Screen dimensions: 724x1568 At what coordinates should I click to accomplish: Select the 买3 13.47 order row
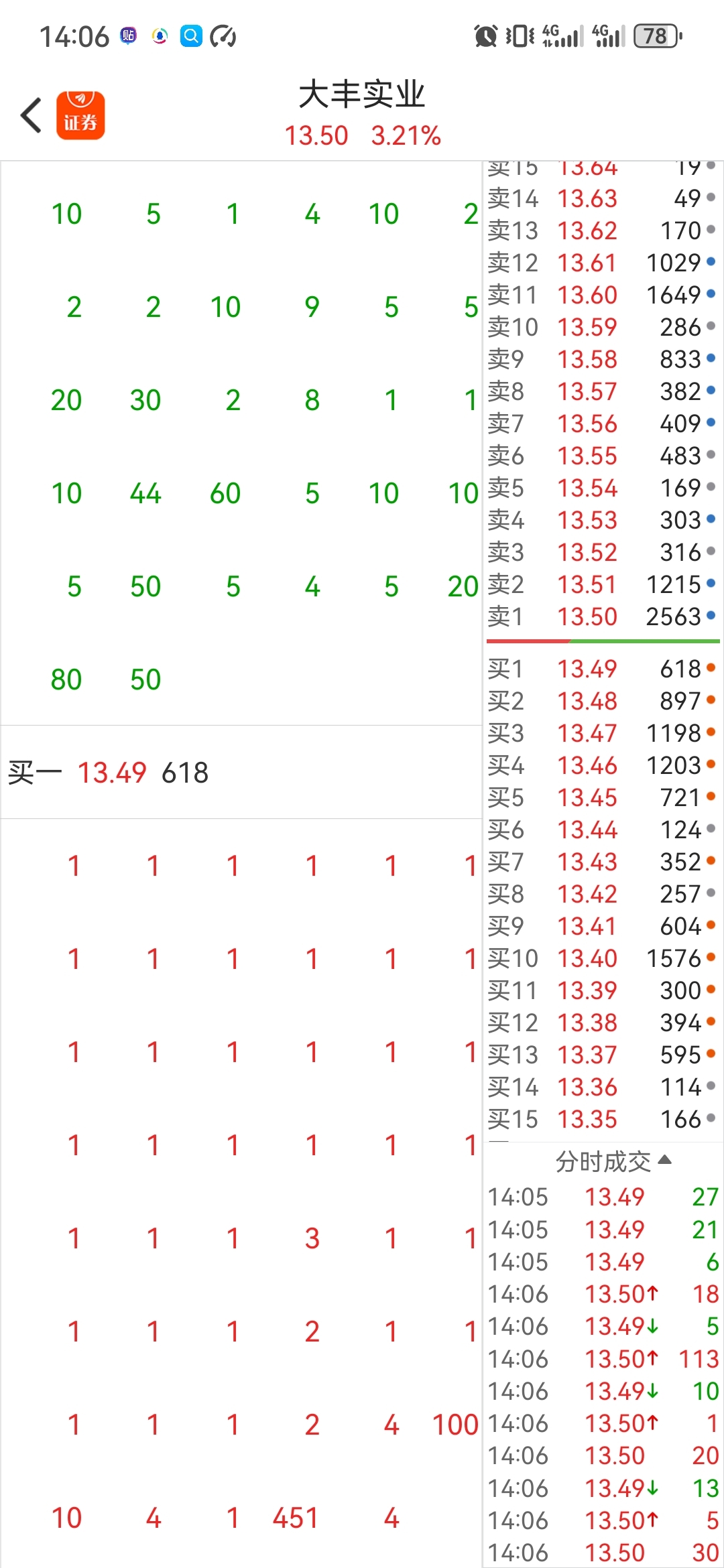602,733
